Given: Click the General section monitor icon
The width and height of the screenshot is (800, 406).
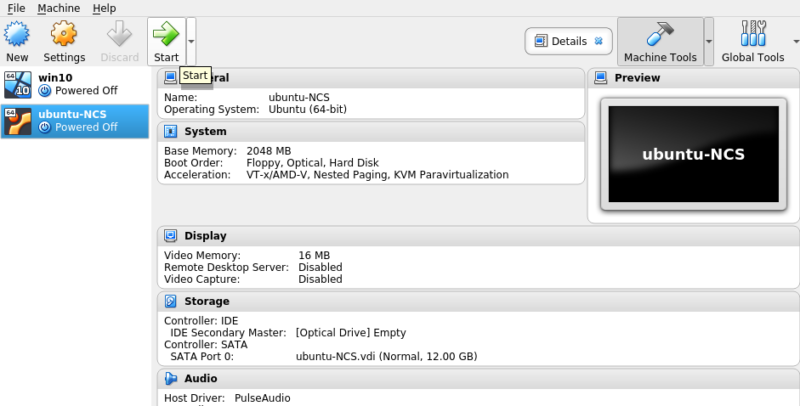Looking at the screenshot, I should (170, 78).
